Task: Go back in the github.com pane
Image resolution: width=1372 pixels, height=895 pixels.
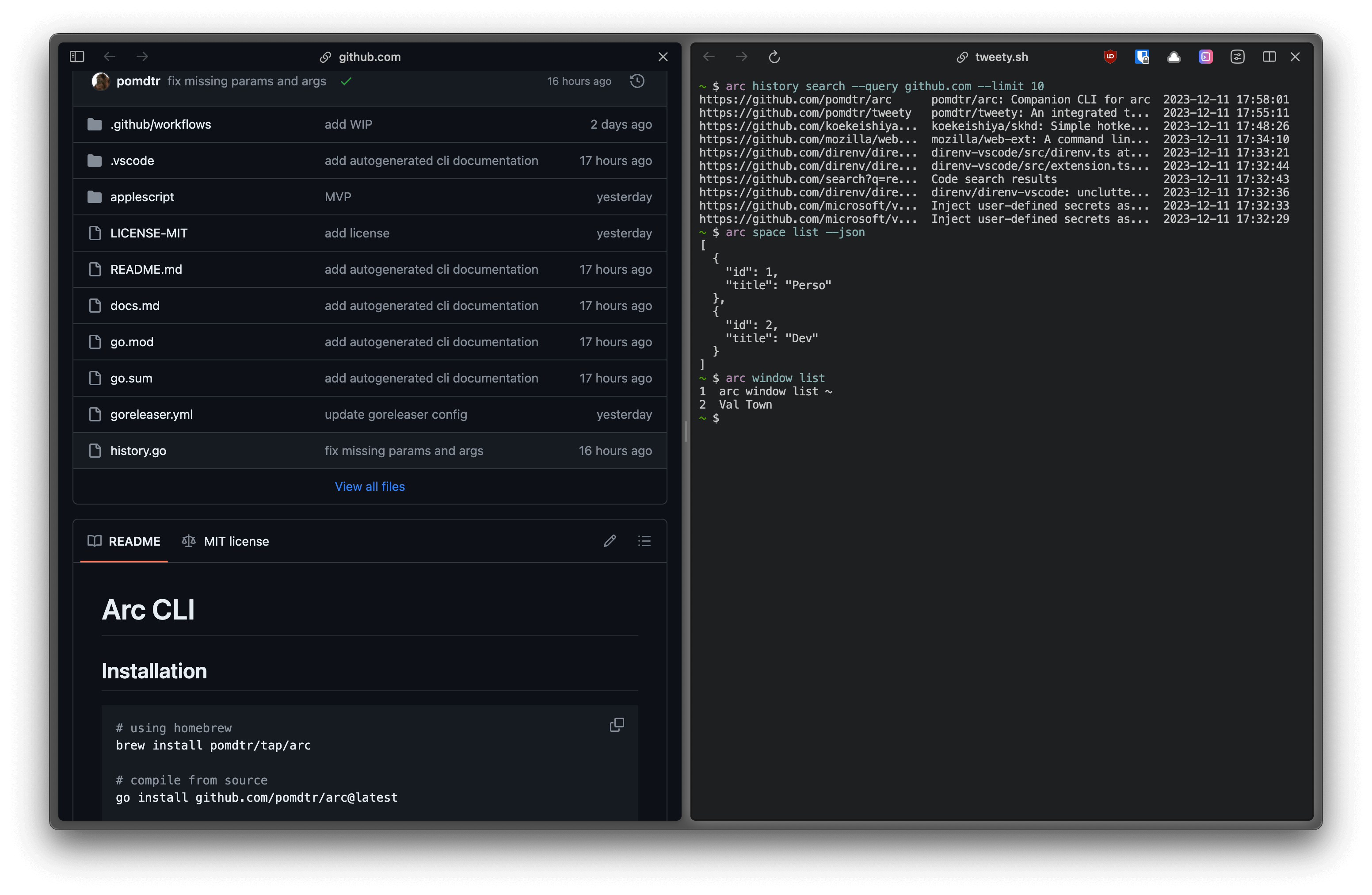Action: [110, 57]
